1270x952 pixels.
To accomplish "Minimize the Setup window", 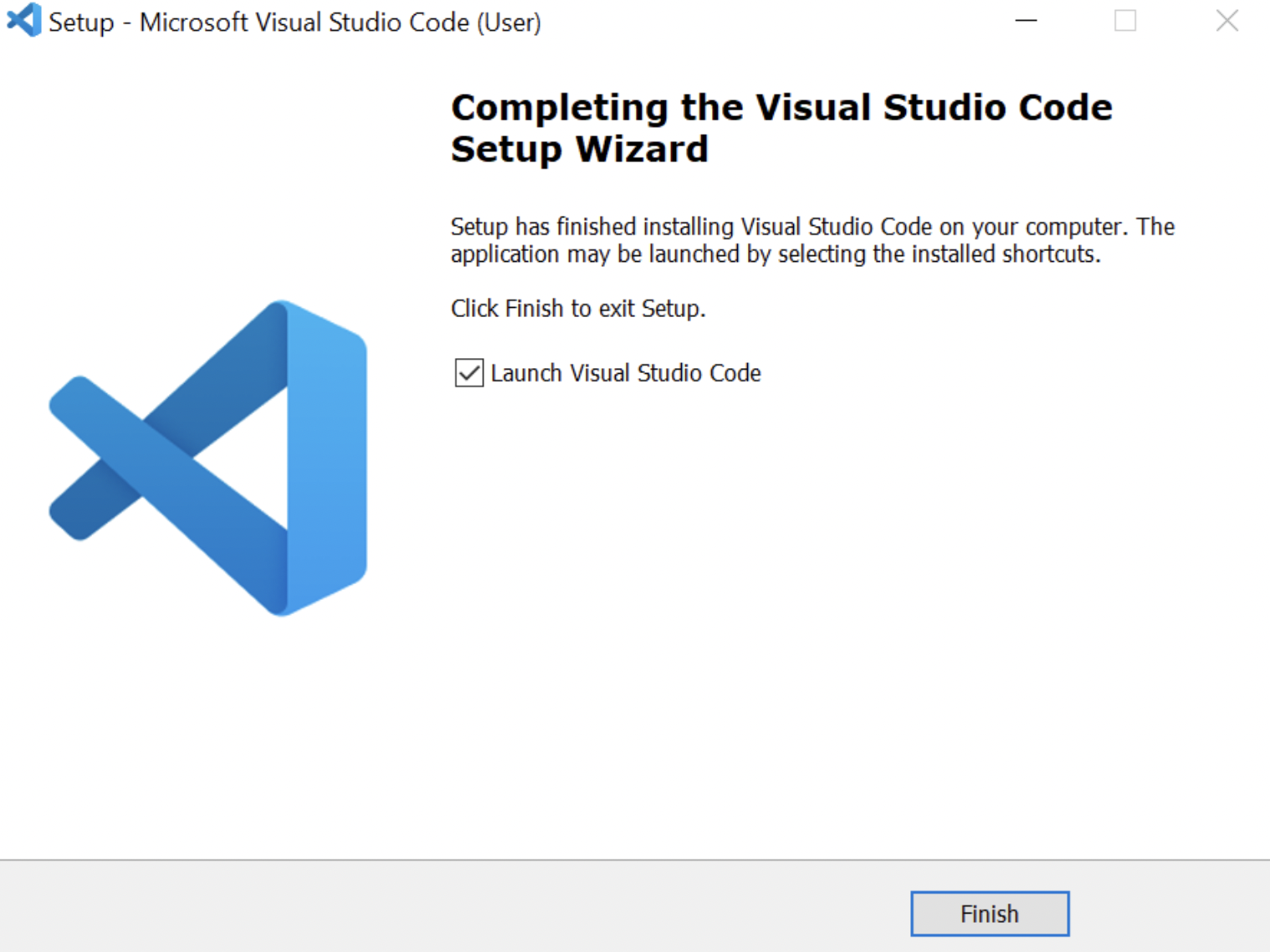I will point(1027,20).
